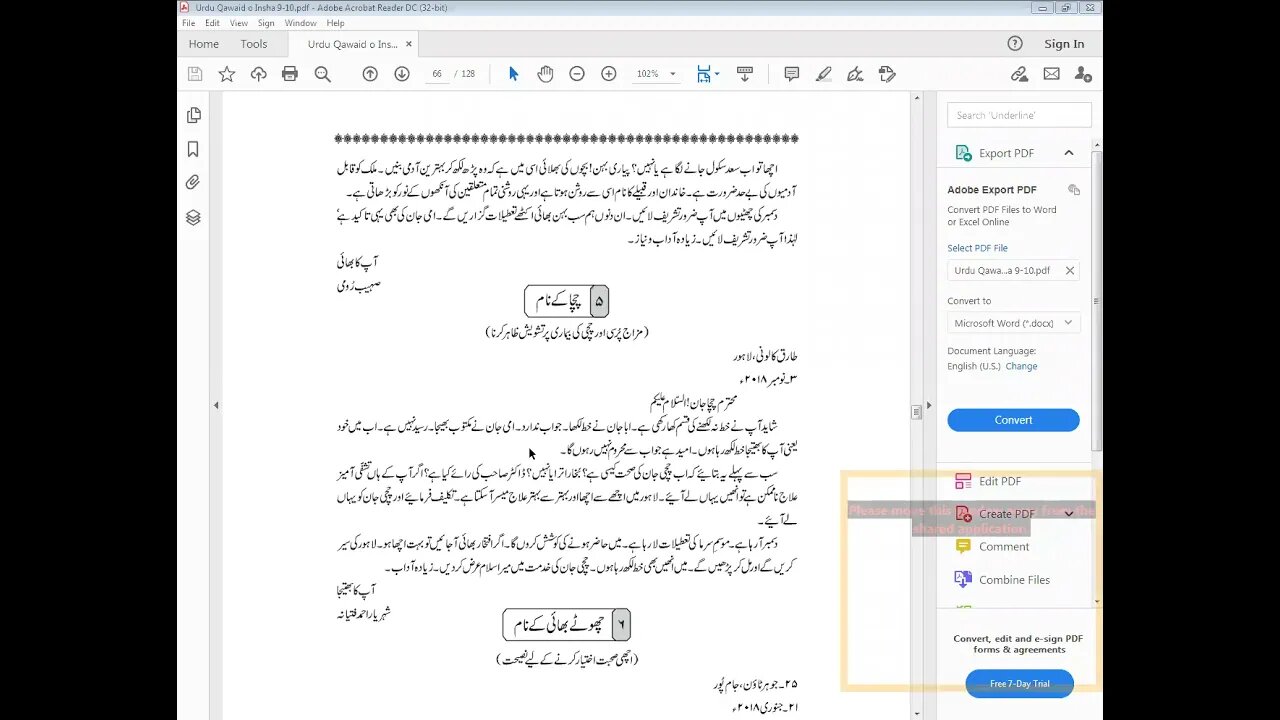The image size is (1280, 720).
Task: Open the attachments paperclip panel
Action: 193,183
